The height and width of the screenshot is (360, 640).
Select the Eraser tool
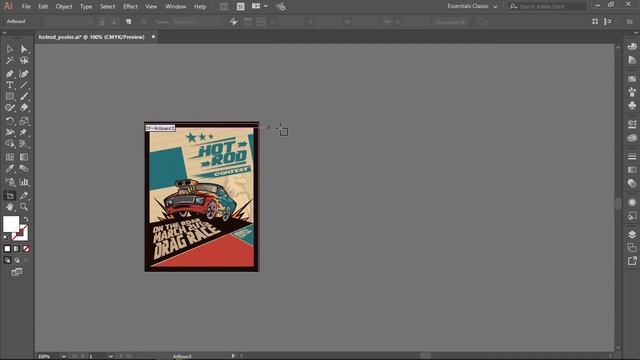coord(24,108)
